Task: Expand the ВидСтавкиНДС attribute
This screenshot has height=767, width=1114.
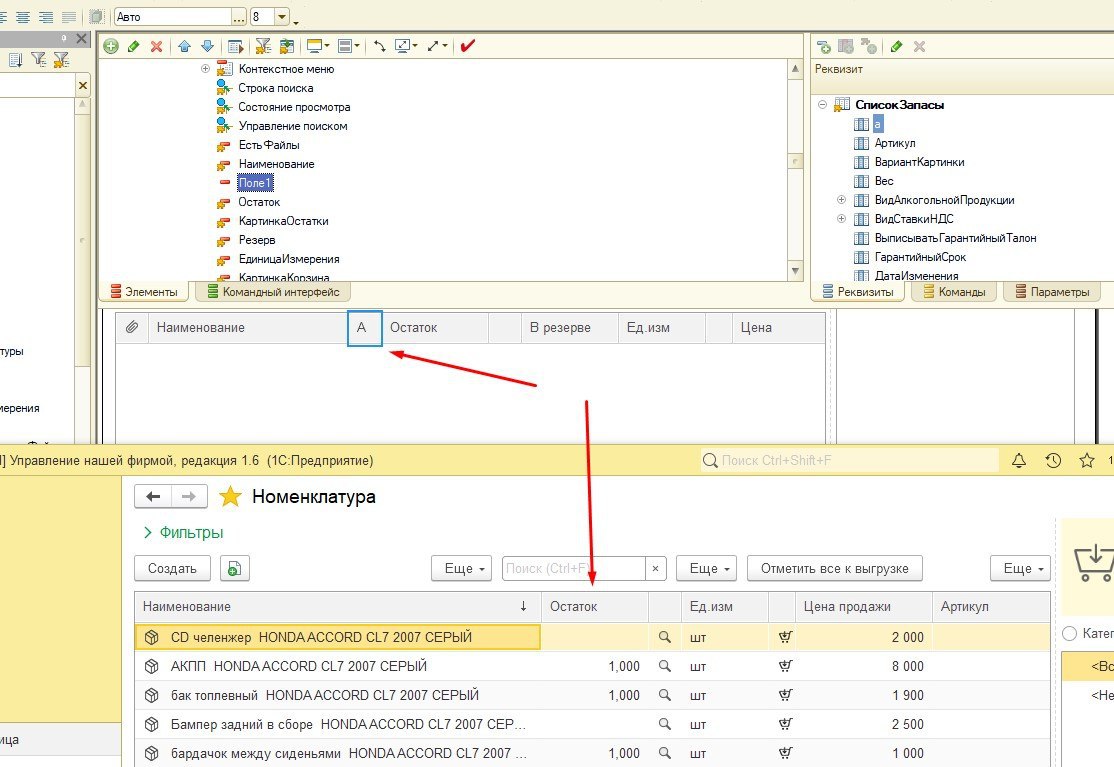Action: [841, 219]
